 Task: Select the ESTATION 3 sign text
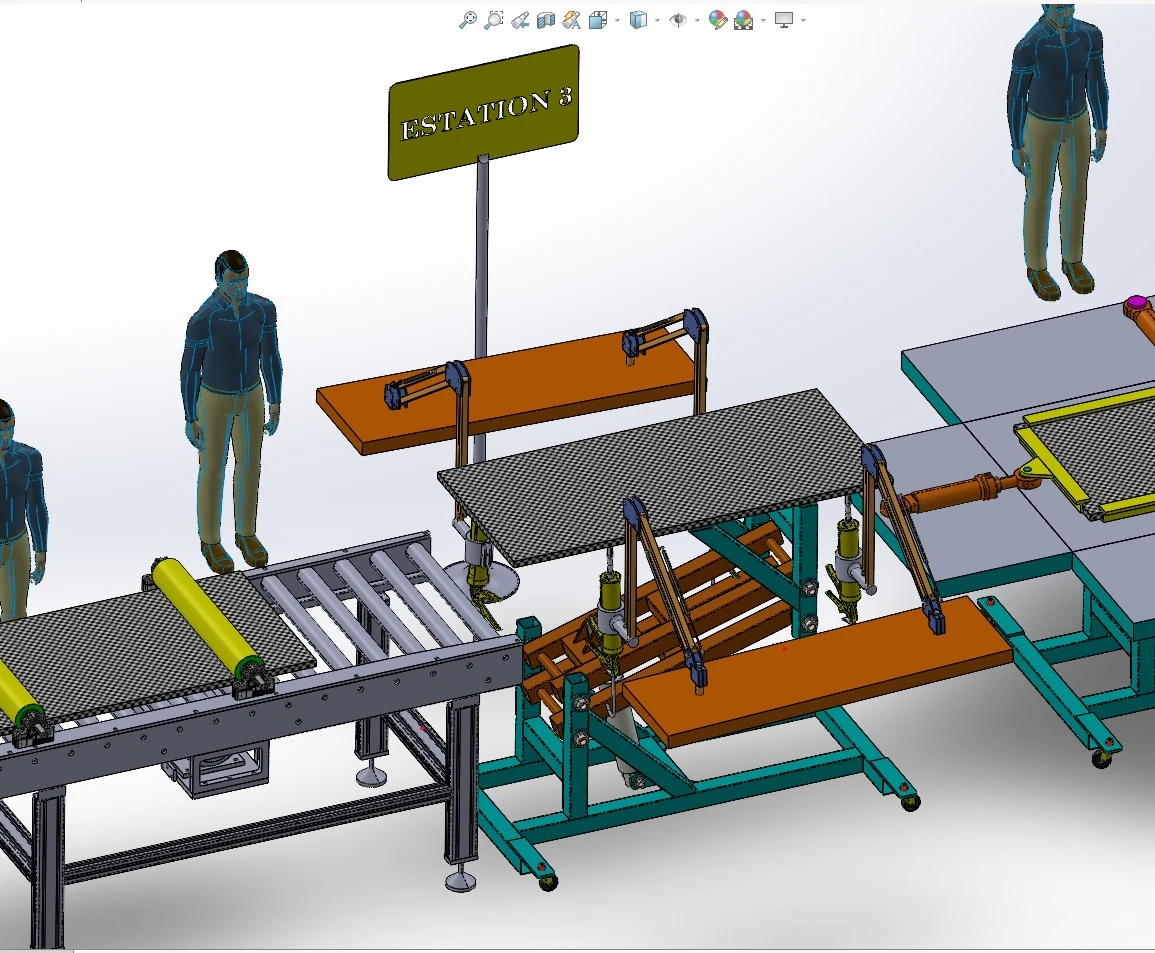pyautogui.click(x=485, y=114)
